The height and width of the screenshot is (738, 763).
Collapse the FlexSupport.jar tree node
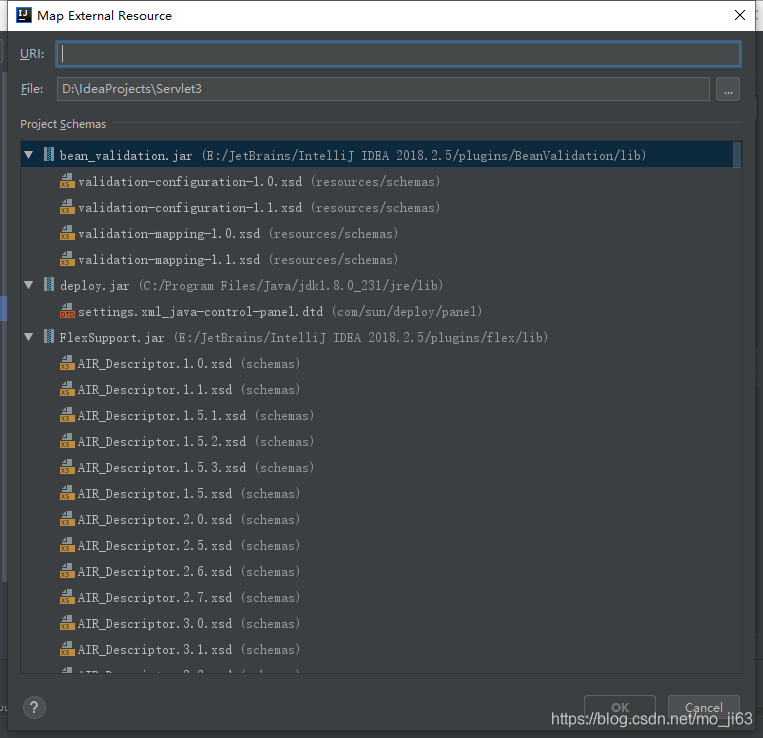click(29, 337)
